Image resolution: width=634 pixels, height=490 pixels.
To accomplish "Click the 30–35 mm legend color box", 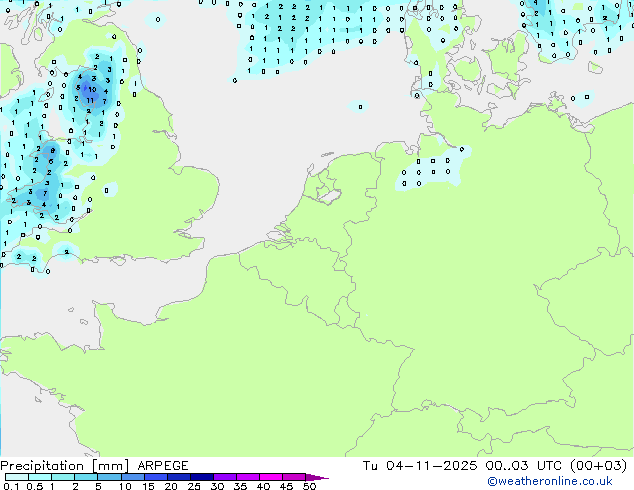I will pyautogui.click(x=224, y=477).
